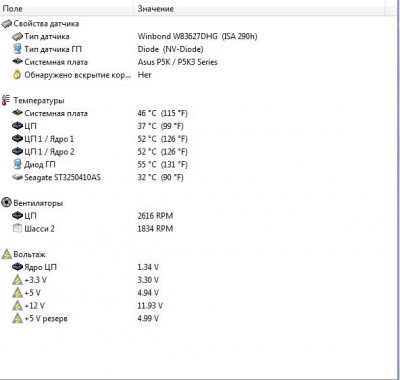The image size is (400, 380).
Task: Click the Seagate ST3250410AS drive icon
Action: pyautogui.click(x=17, y=177)
